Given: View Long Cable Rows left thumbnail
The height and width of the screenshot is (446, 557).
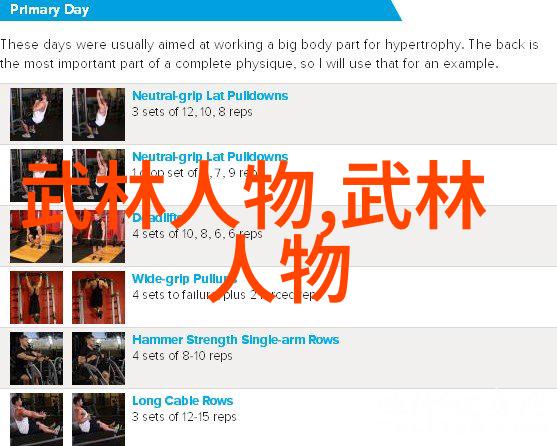Looking at the screenshot, I should click(37, 419).
